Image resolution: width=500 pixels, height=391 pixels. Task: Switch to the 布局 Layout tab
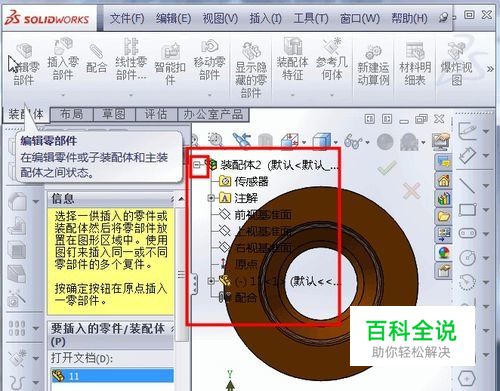(72, 114)
